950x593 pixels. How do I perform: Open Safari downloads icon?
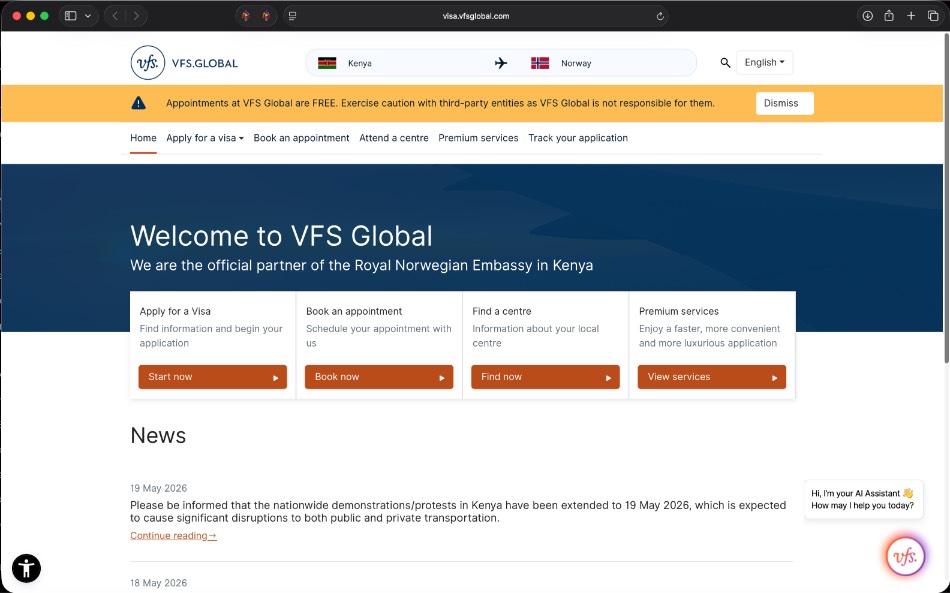point(867,16)
